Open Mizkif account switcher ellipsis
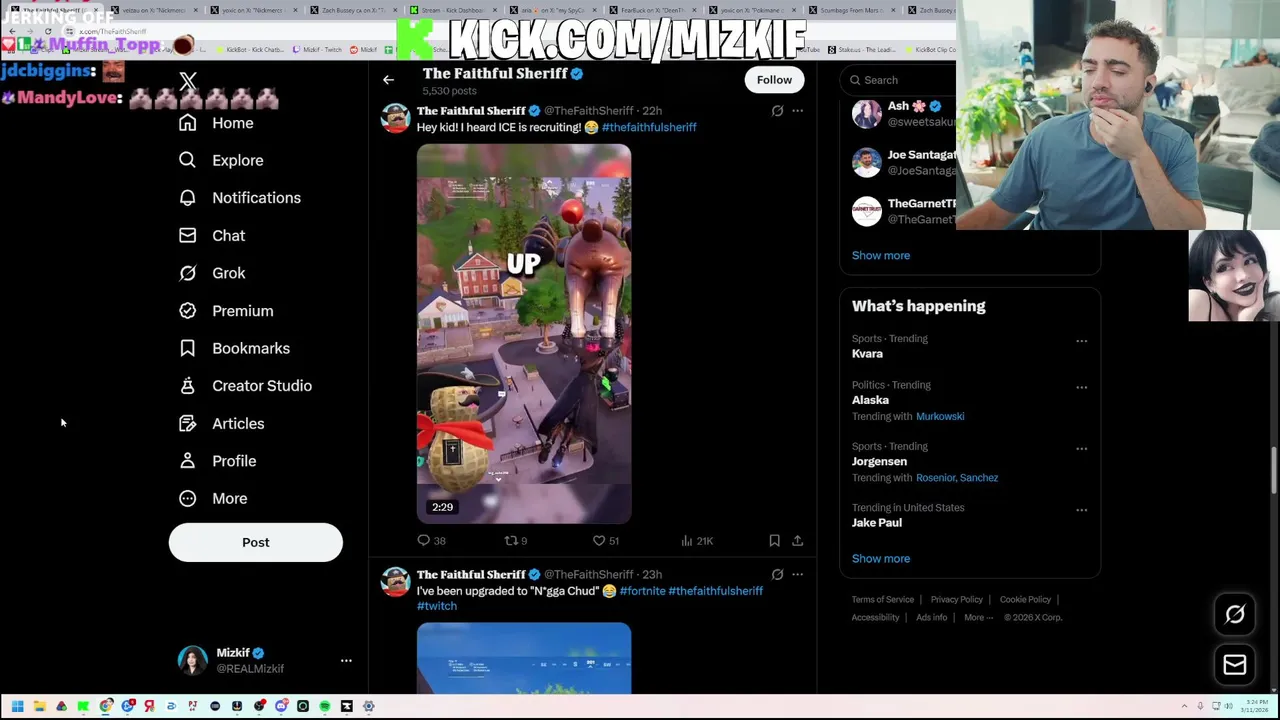This screenshot has width=1280, height=720. pyautogui.click(x=346, y=661)
